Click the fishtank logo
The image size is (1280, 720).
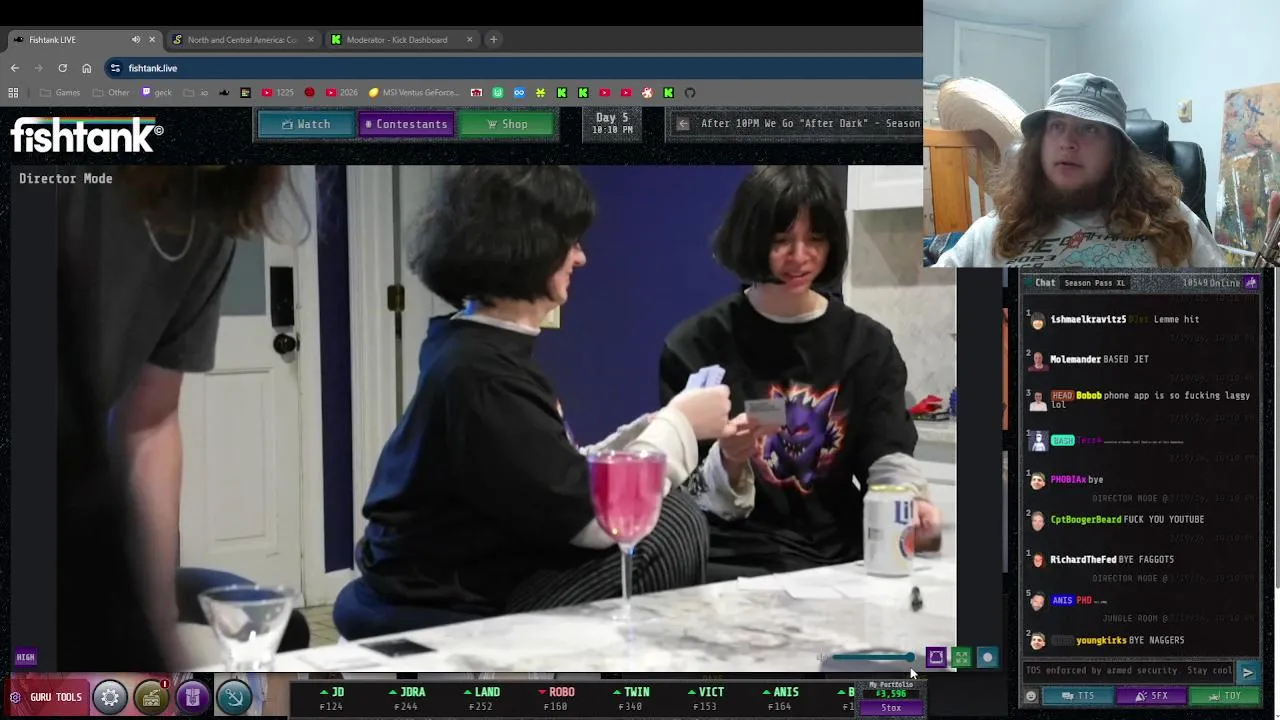[x=87, y=135]
